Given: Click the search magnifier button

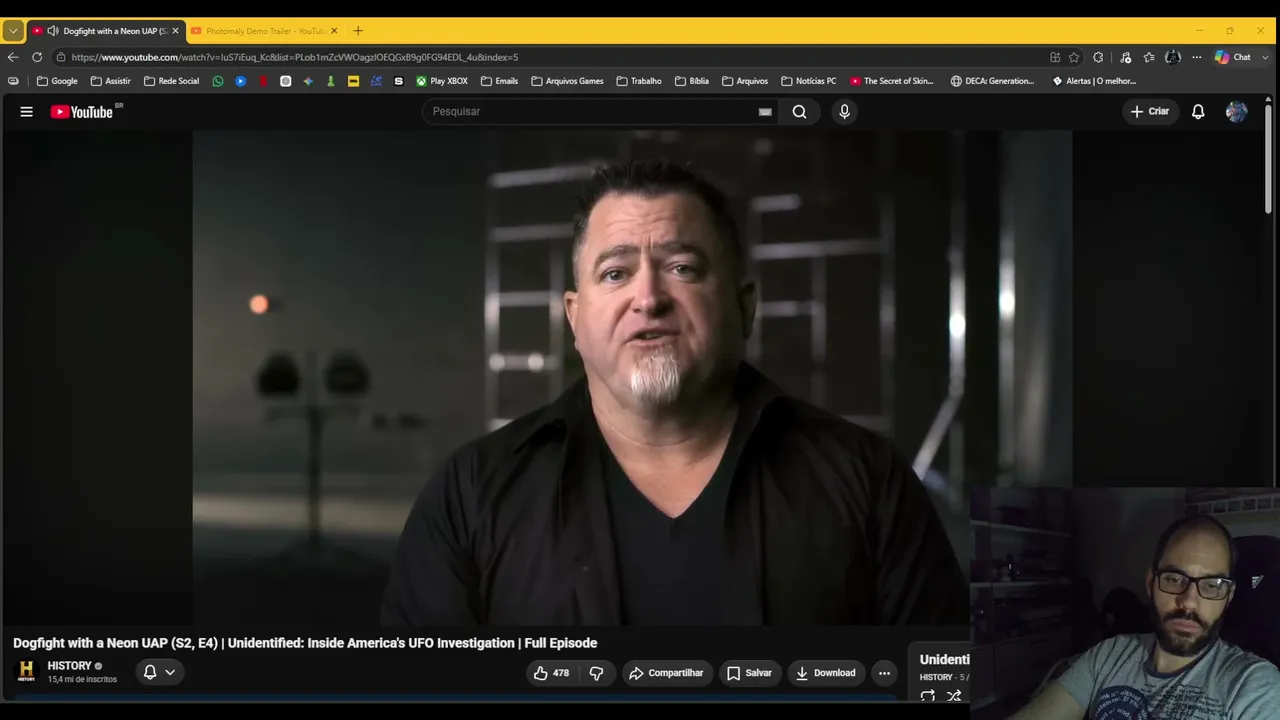Looking at the screenshot, I should [799, 112].
